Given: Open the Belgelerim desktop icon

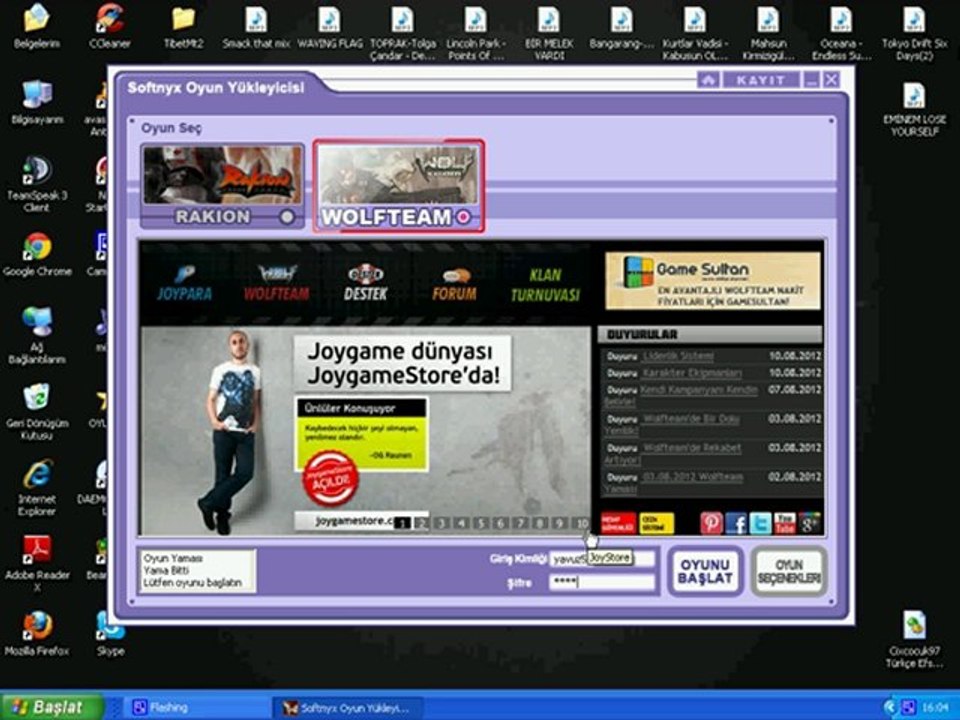Looking at the screenshot, I should (37, 27).
